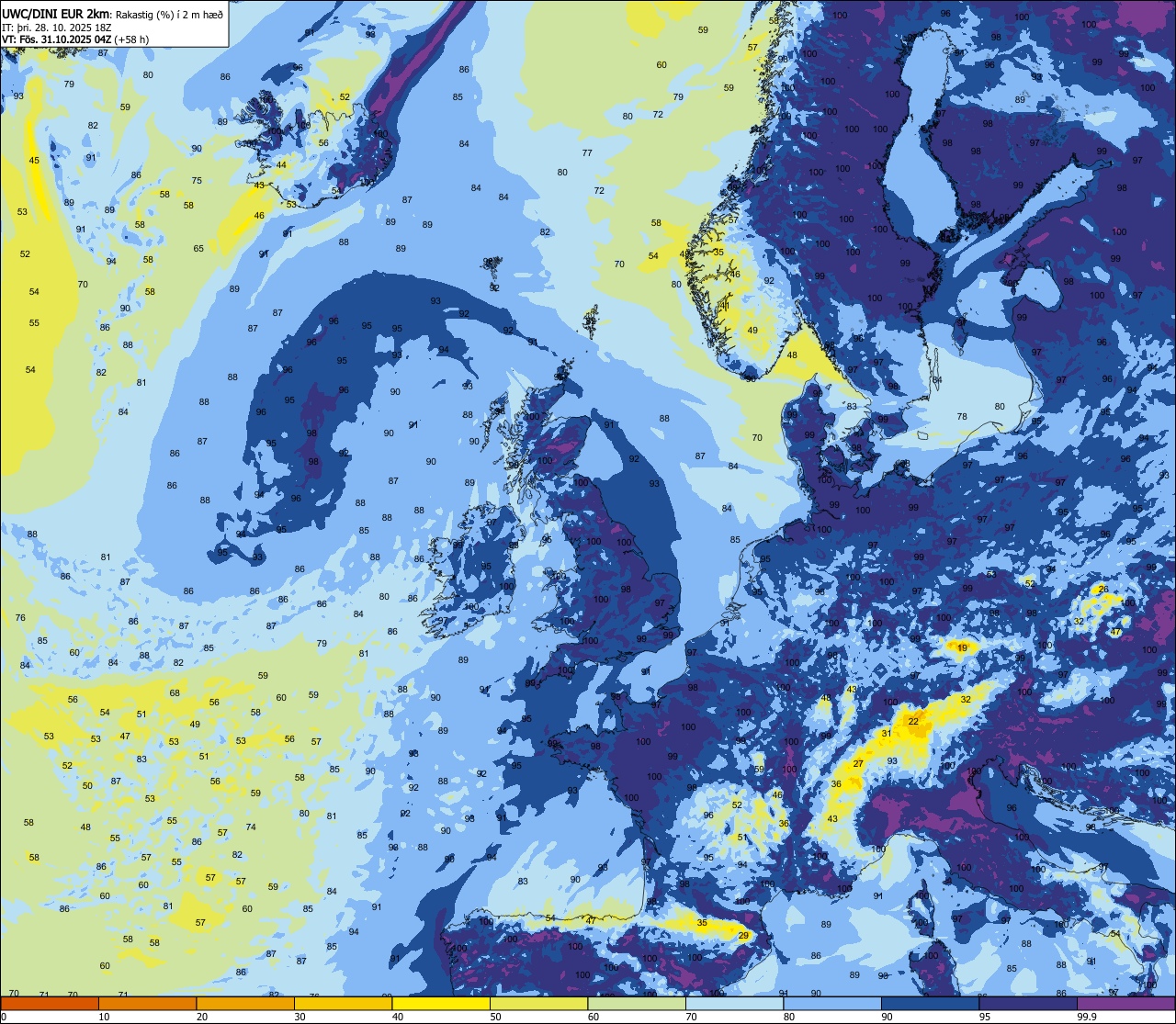Viewport: 1176px width, 1024px height.
Task: Click the "UWC/DINI EUR 2km" title text
Action: pyautogui.click(x=56, y=13)
